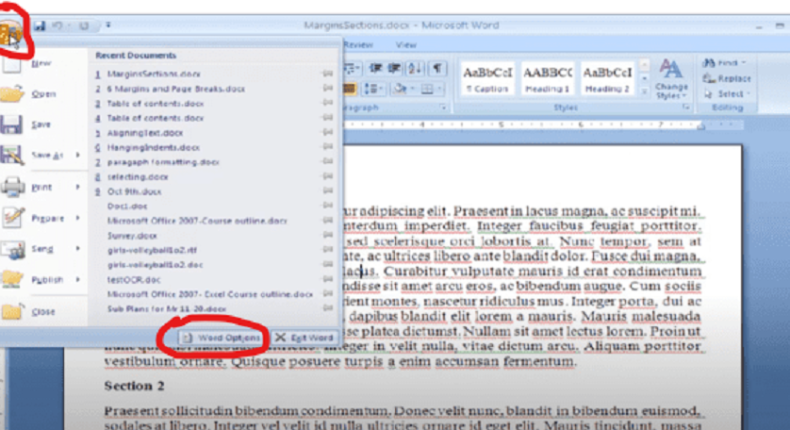Click the round Office button
790x430 pixels.
point(11,33)
